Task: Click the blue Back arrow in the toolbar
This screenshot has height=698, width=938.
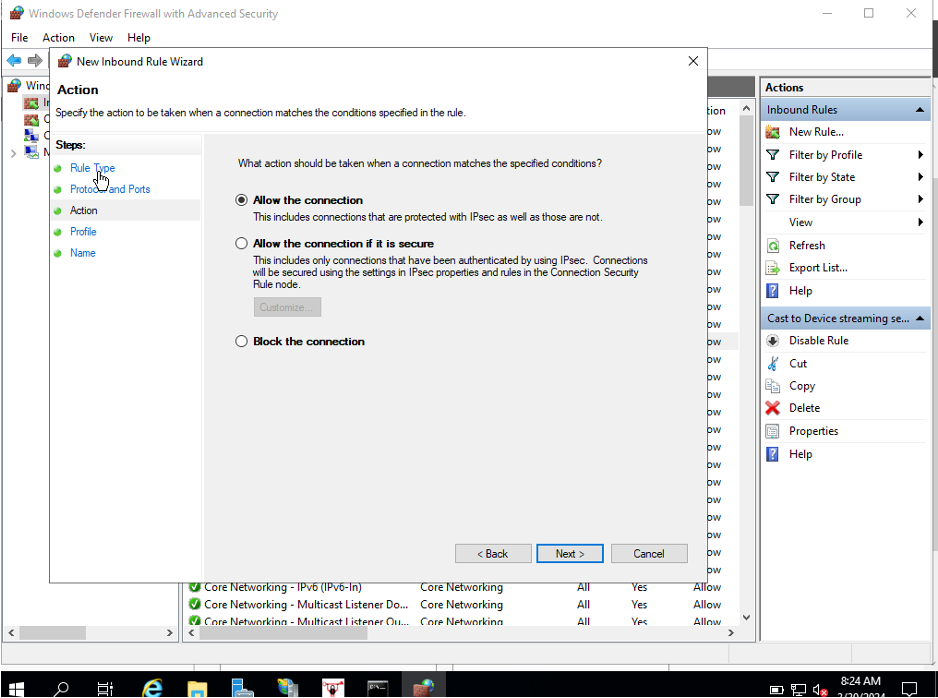Action: pos(14,60)
